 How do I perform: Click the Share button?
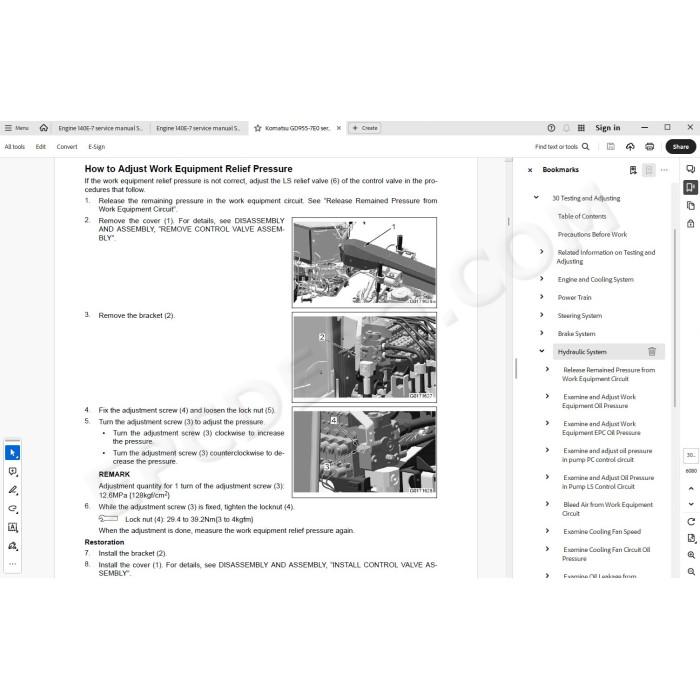click(680, 146)
